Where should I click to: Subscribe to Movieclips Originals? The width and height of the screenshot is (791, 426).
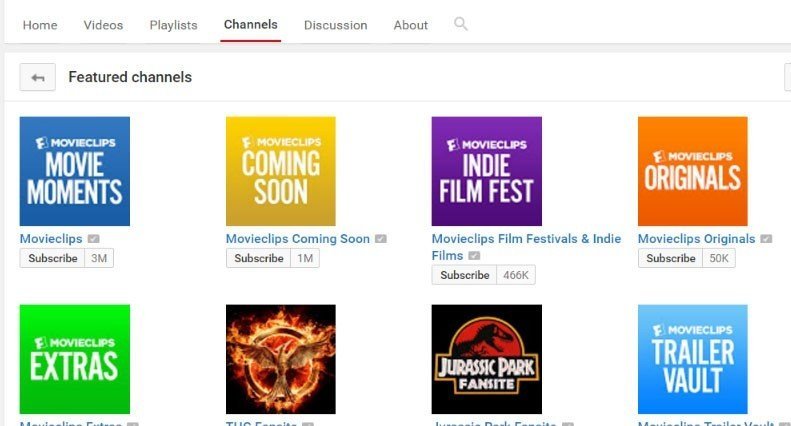671,258
